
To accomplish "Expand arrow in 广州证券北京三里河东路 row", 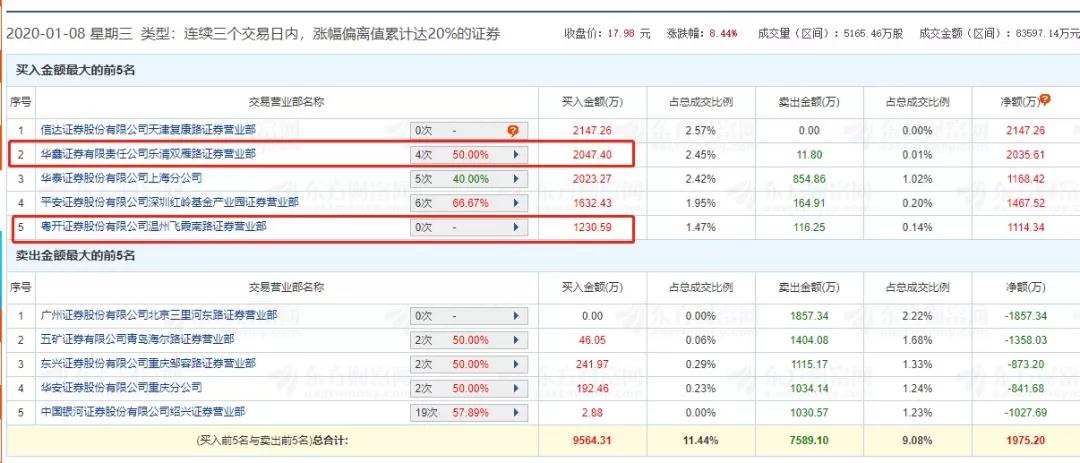I will (x=516, y=316).
